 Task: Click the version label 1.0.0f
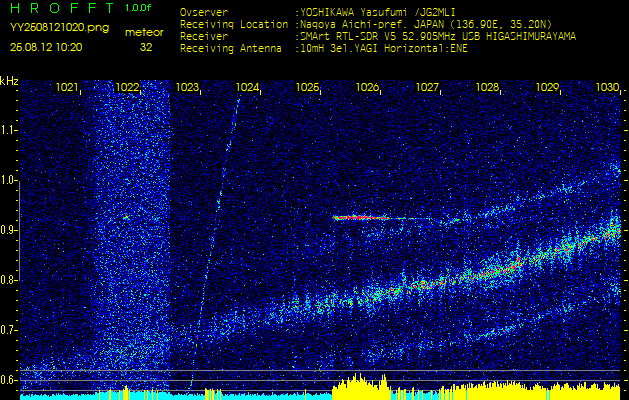coord(138,8)
